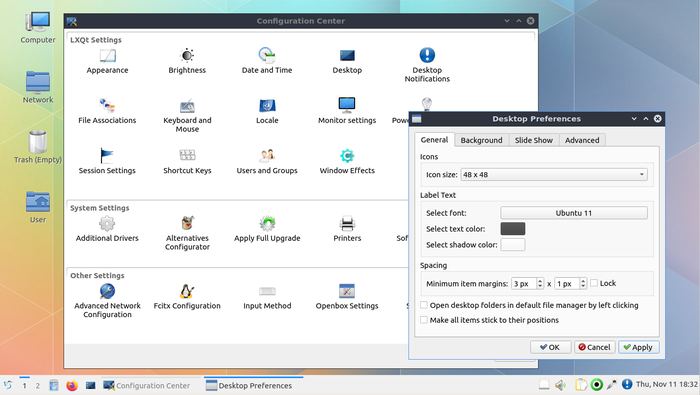Image resolution: width=700 pixels, height=395 pixels.
Task: Open the Brightness settings icon
Action: coord(187,55)
